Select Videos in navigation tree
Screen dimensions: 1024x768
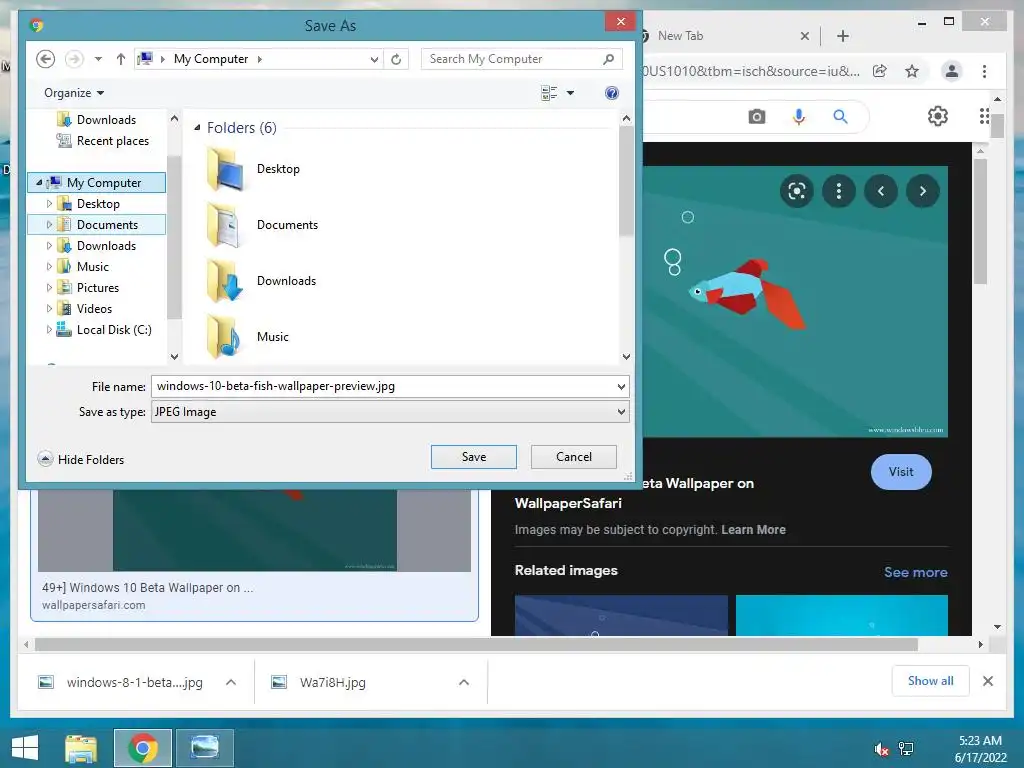tap(94, 308)
